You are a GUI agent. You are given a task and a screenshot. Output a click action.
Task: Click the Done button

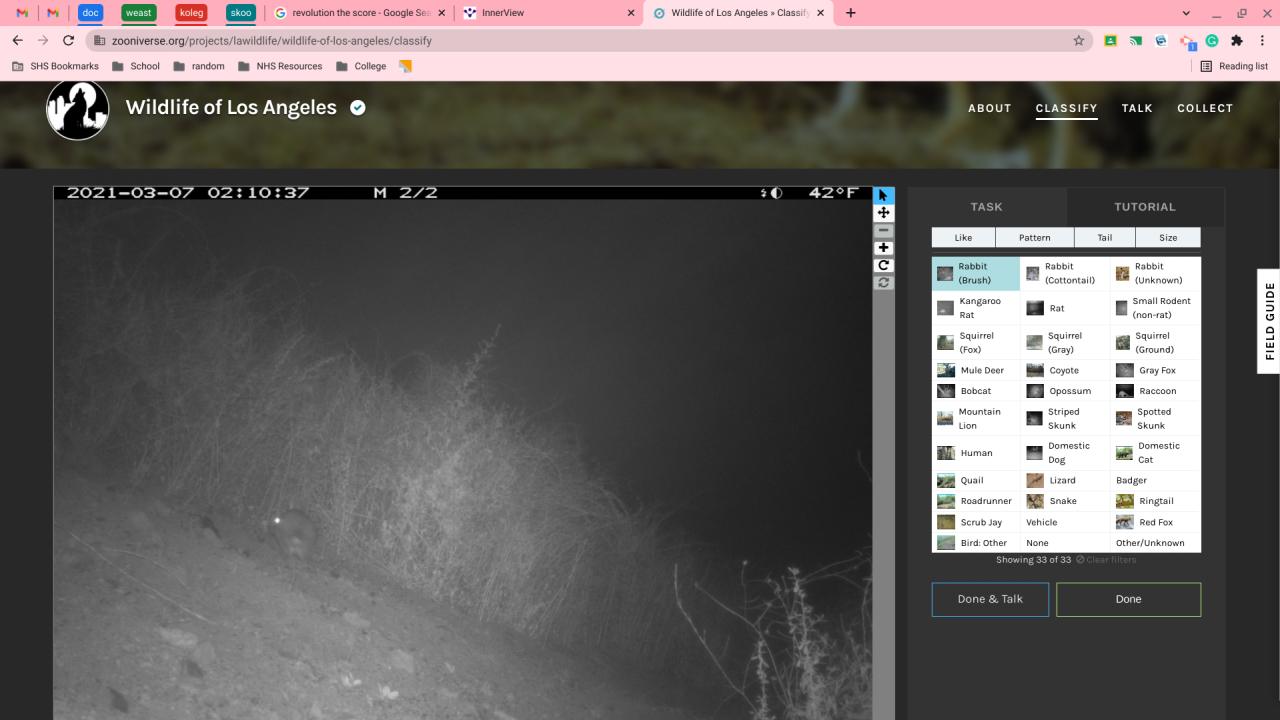click(1128, 599)
